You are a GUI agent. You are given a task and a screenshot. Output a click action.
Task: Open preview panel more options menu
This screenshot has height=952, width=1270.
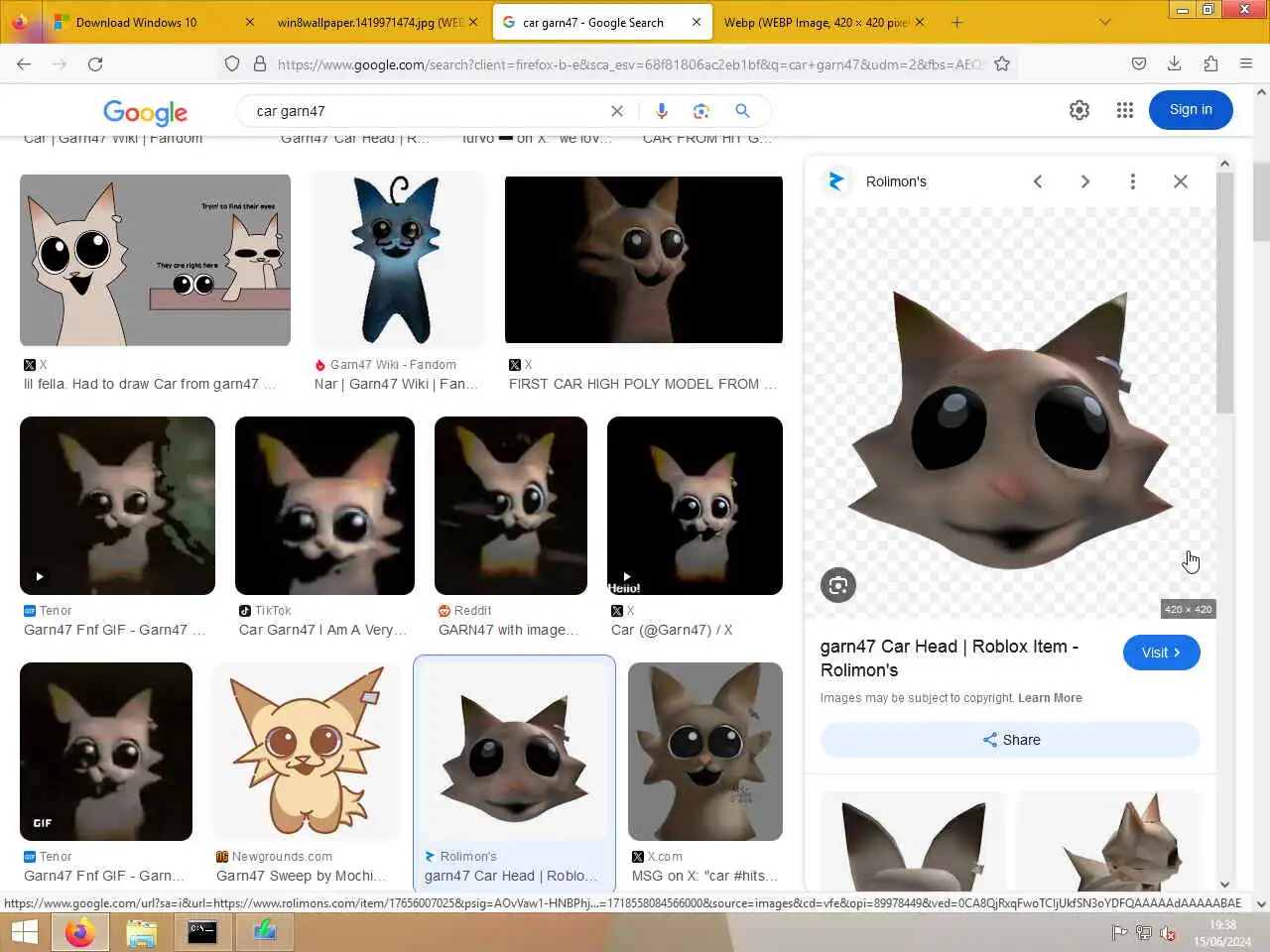coord(1132,181)
